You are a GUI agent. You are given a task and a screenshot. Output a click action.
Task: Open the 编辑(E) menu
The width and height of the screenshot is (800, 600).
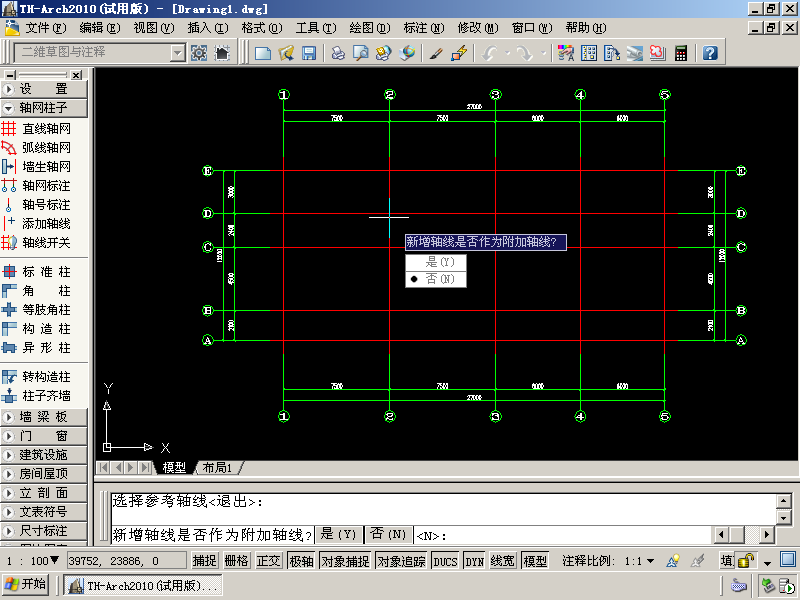pos(100,28)
